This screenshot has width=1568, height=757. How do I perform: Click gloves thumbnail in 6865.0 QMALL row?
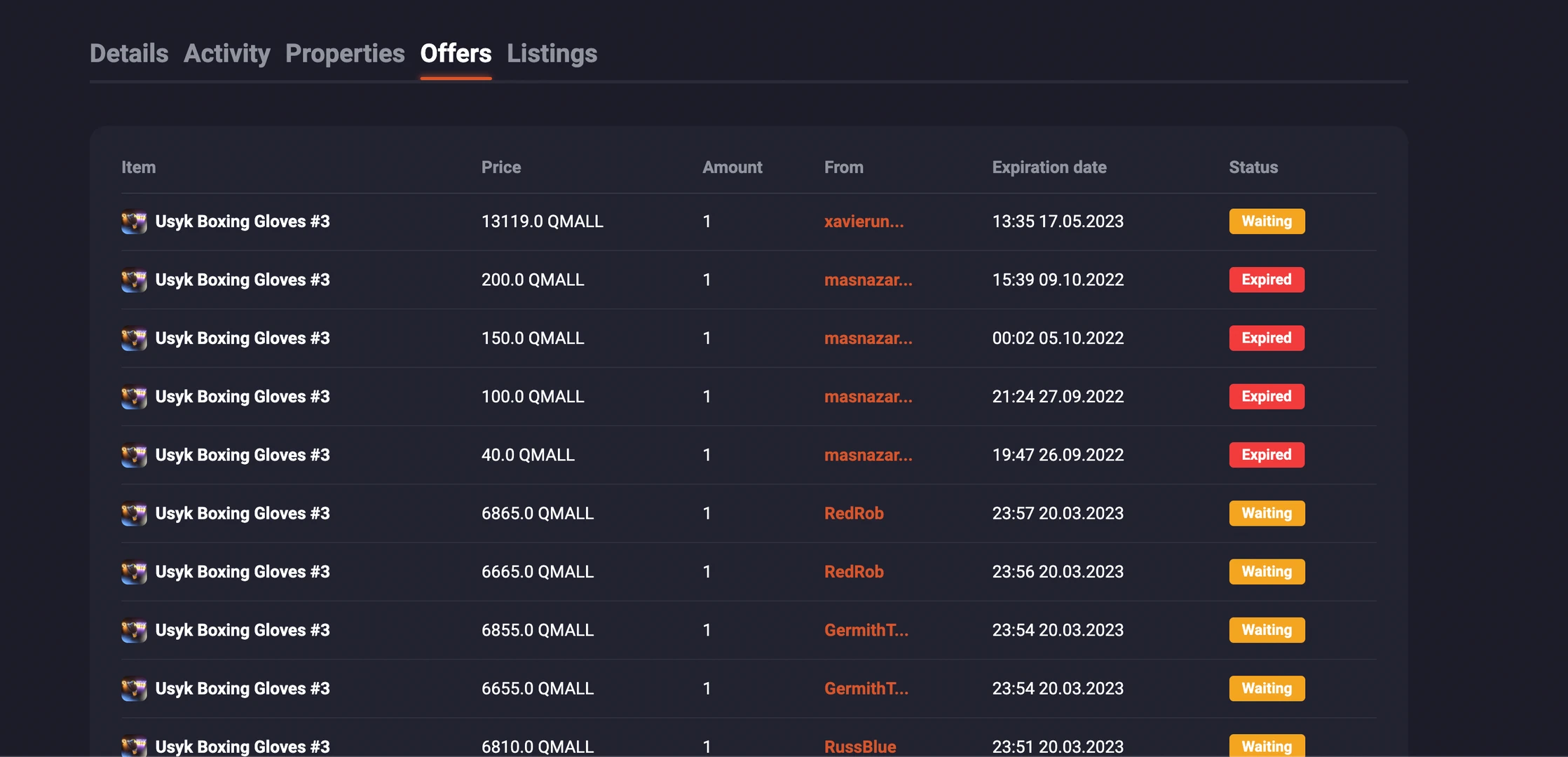(x=134, y=514)
